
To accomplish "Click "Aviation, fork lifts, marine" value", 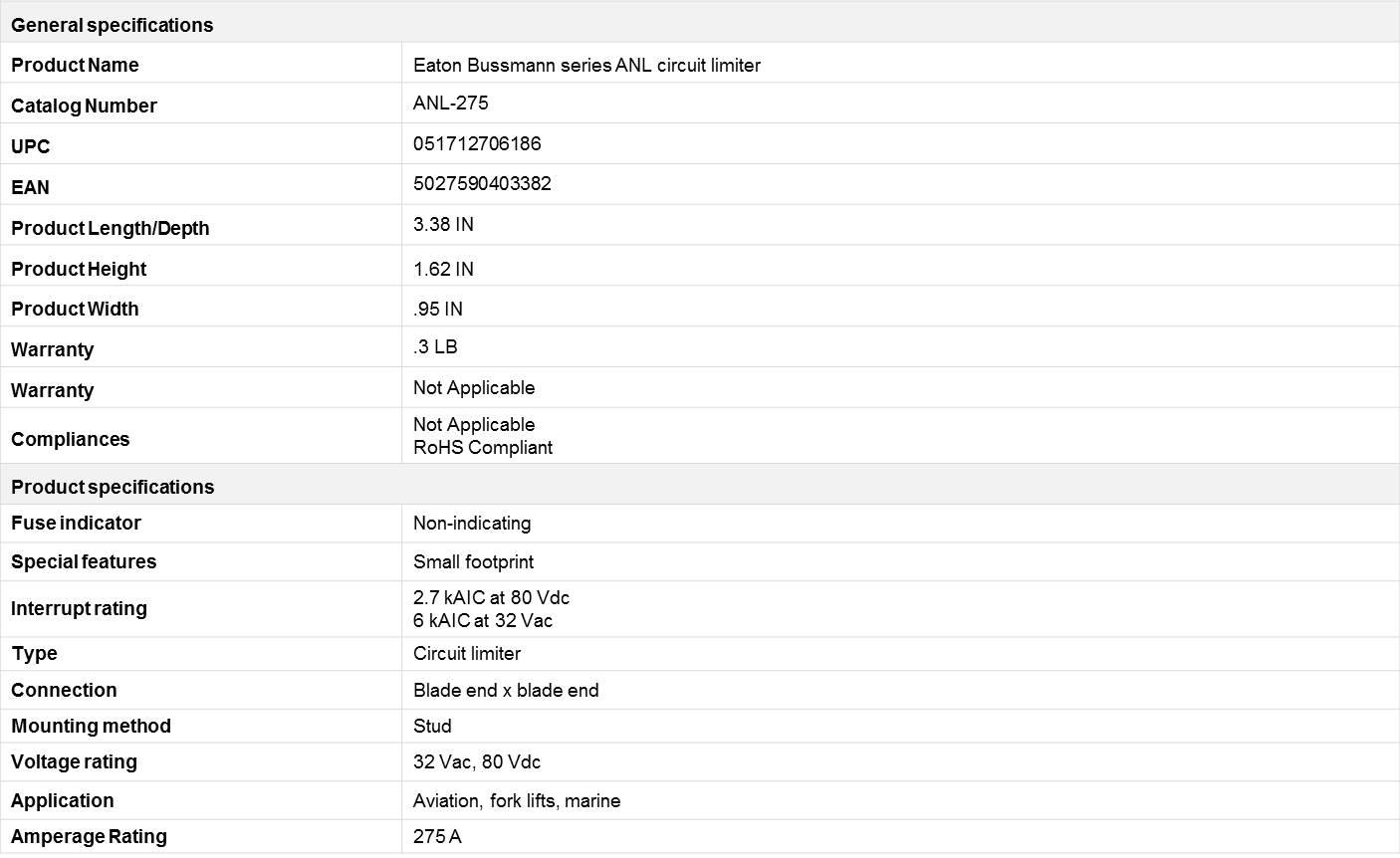I will 517,800.
